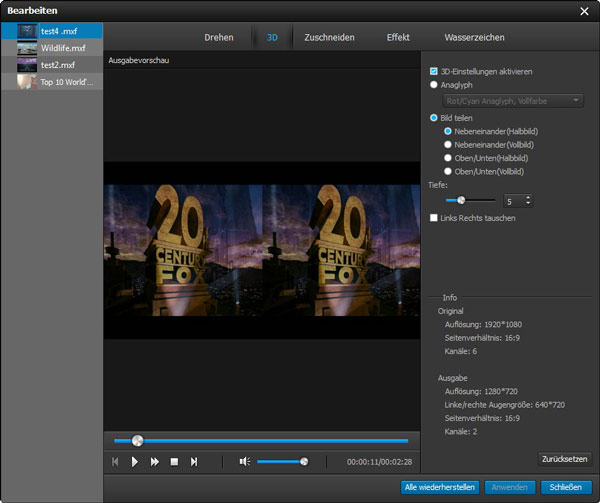
Task: Decrease Tiefe value with down arrow
Action: coord(528,204)
